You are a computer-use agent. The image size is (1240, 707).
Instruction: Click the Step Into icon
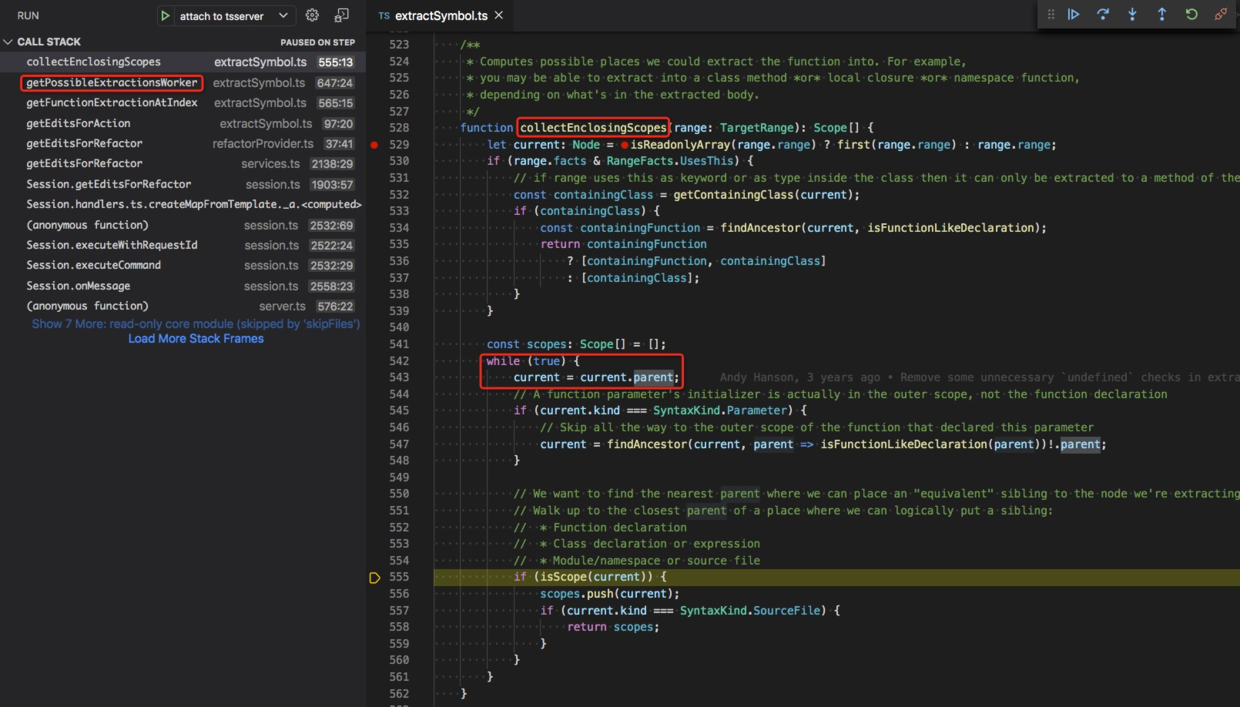tap(1131, 14)
